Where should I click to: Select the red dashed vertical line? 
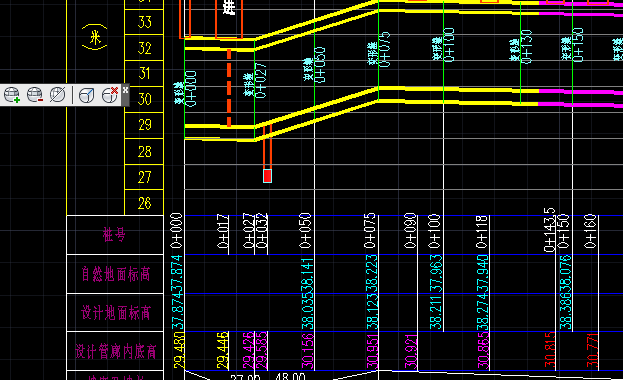[229, 88]
